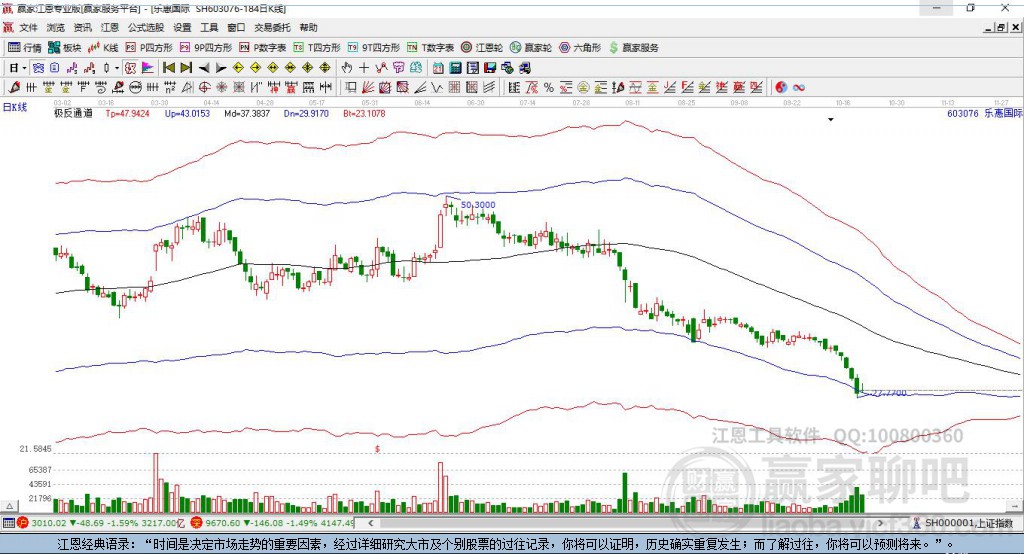The image size is (1024, 554).
Task: Open the 交易委托 menu
Action: pyautogui.click(x=272, y=27)
